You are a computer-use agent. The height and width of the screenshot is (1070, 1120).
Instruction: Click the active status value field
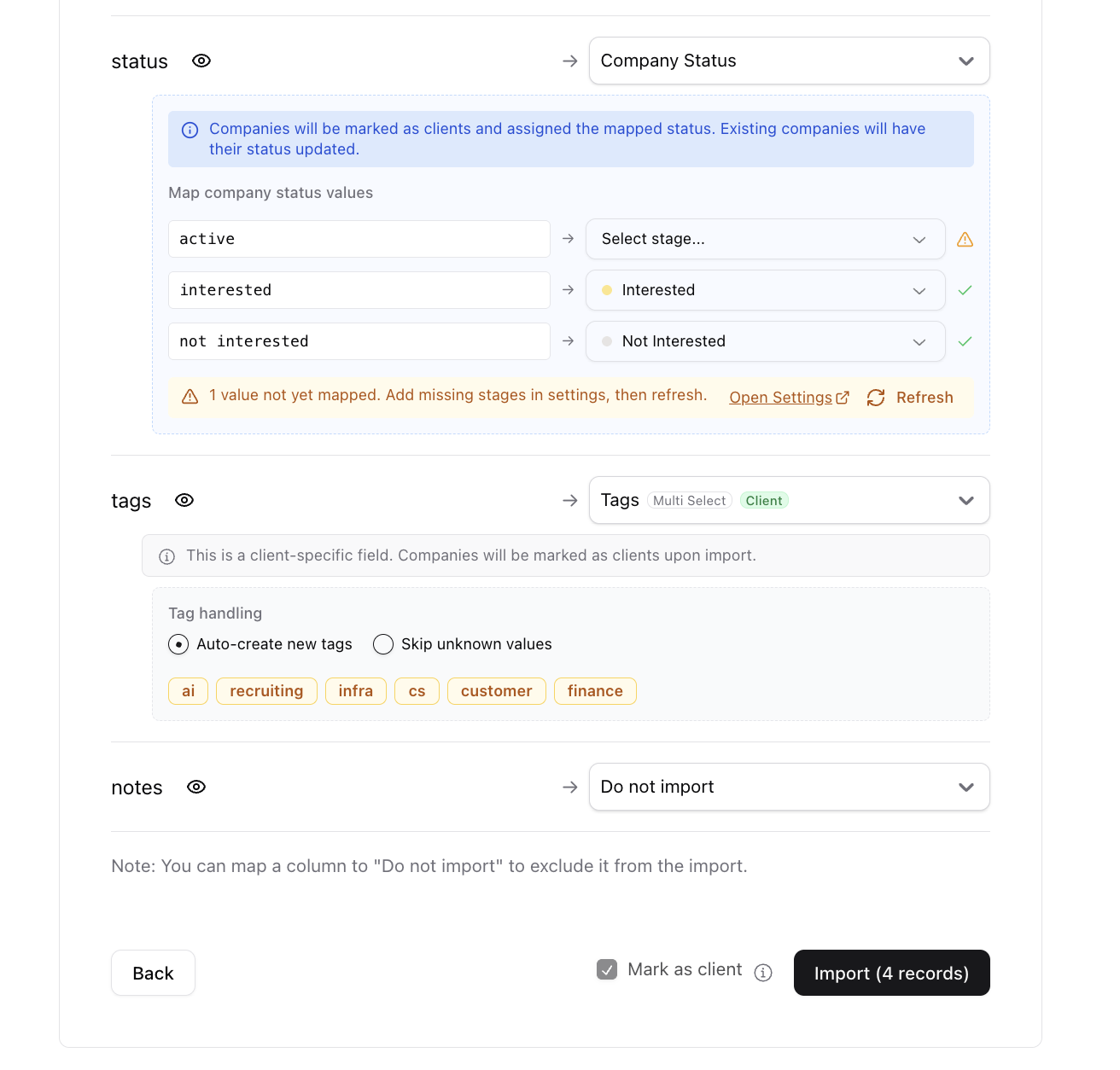click(x=359, y=239)
